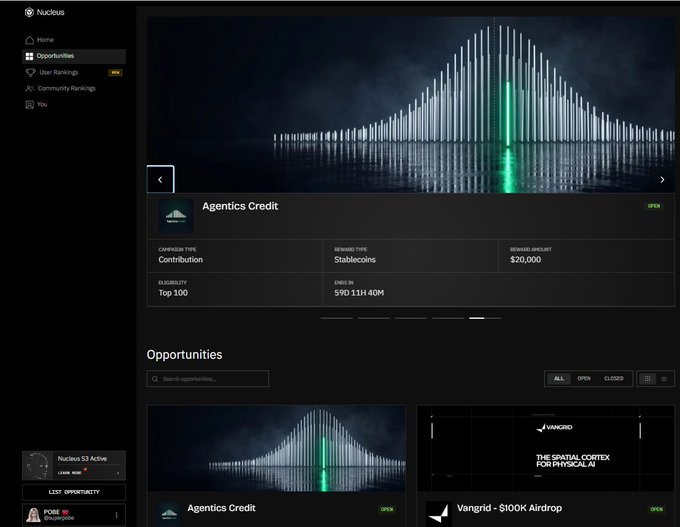The width and height of the screenshot is (680, 527).
Task: Click the Top 100 eligibility value
Action: click(173, 293)
